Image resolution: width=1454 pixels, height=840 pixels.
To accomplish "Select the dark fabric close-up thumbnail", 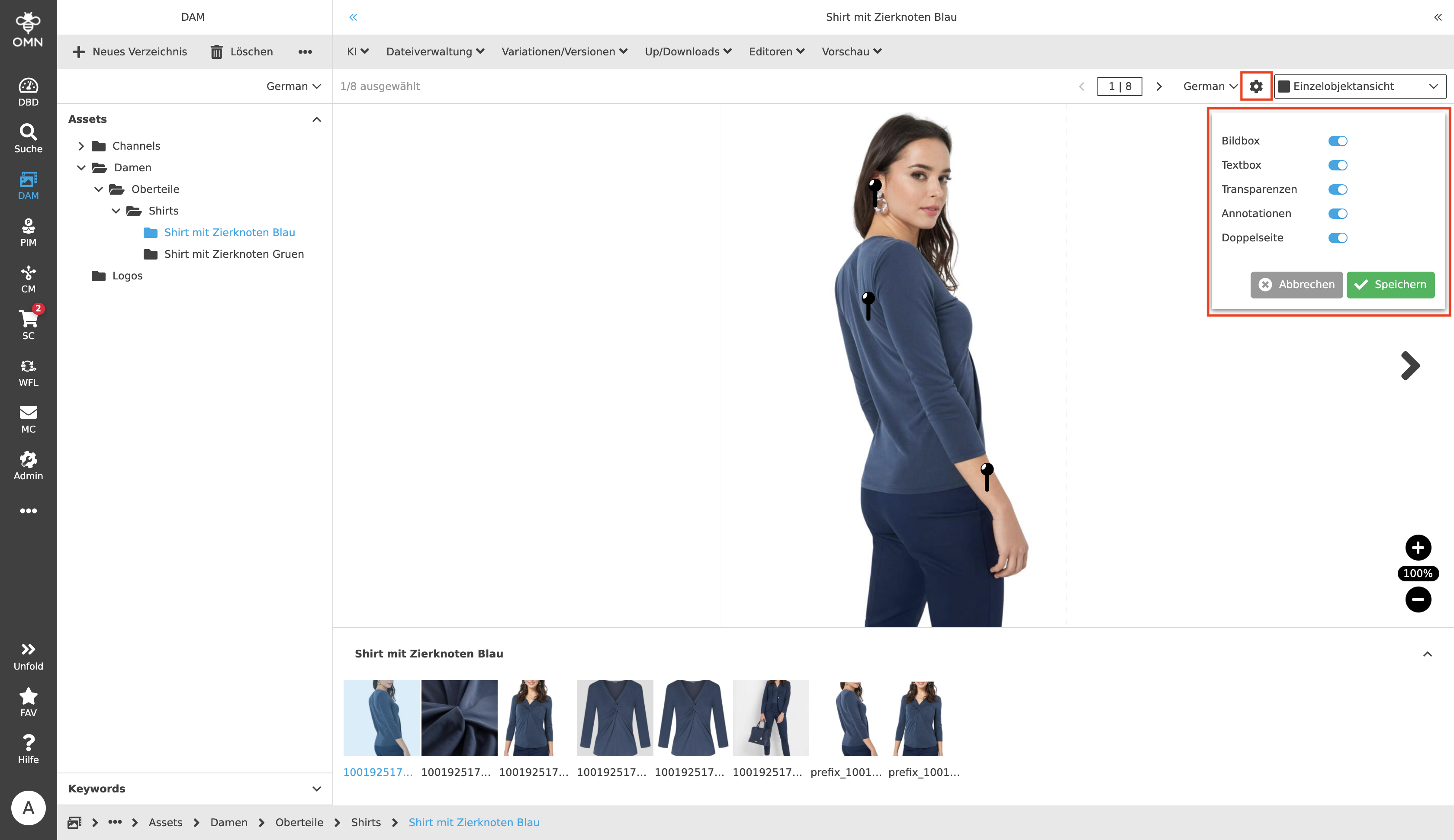I will [x=459, y=718].
